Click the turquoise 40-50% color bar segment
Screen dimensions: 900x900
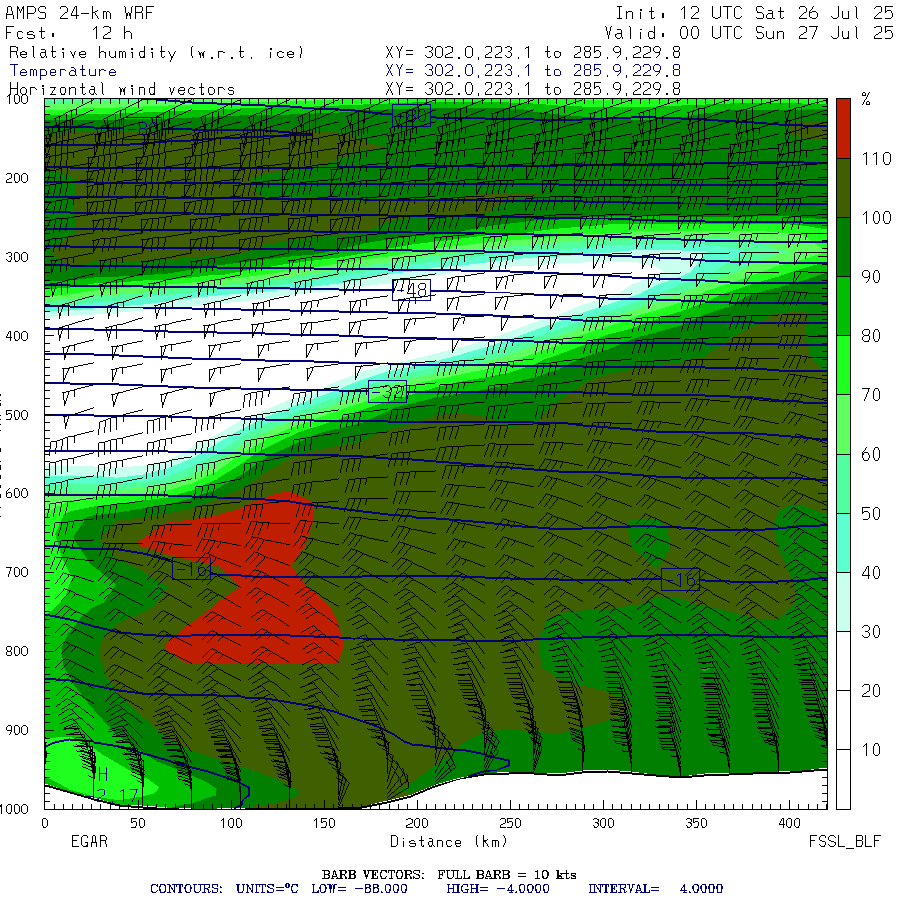tap(843, 542)
